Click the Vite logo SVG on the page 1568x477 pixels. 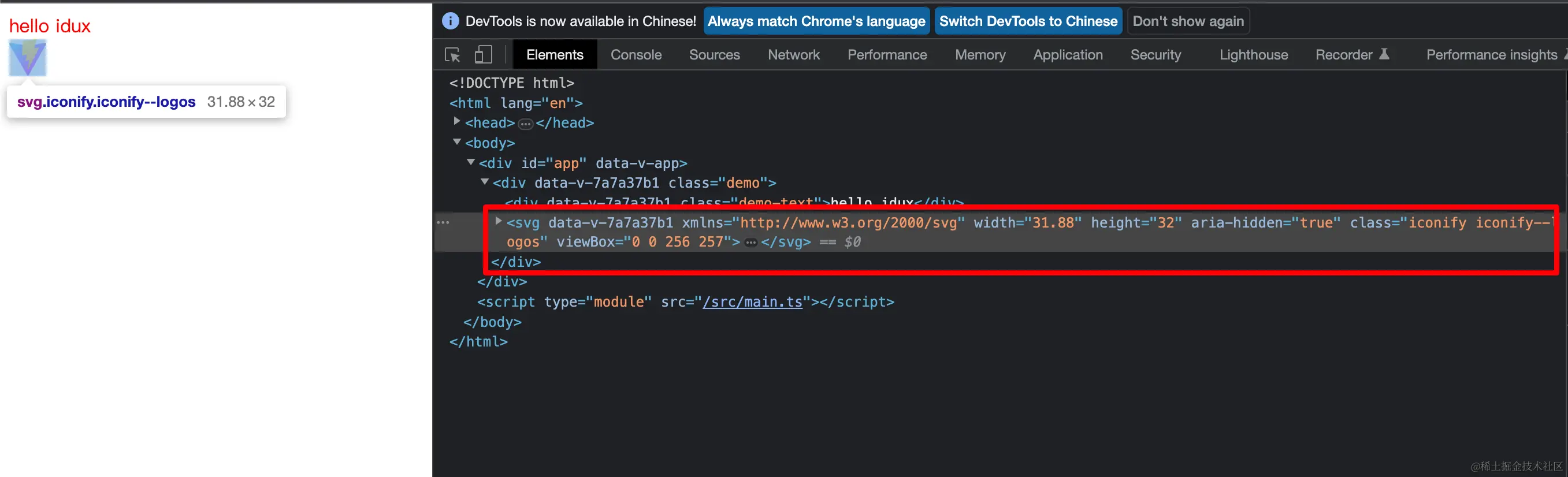(27, 58)
